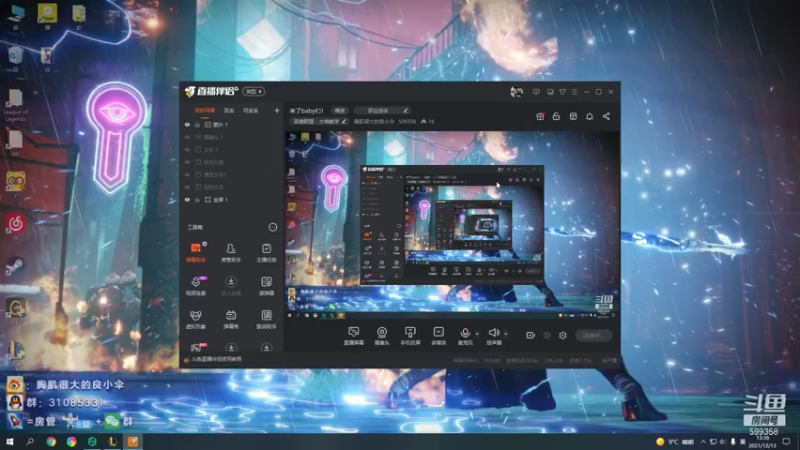Open the orange Douyu app on taskbar

coord(133,441)
